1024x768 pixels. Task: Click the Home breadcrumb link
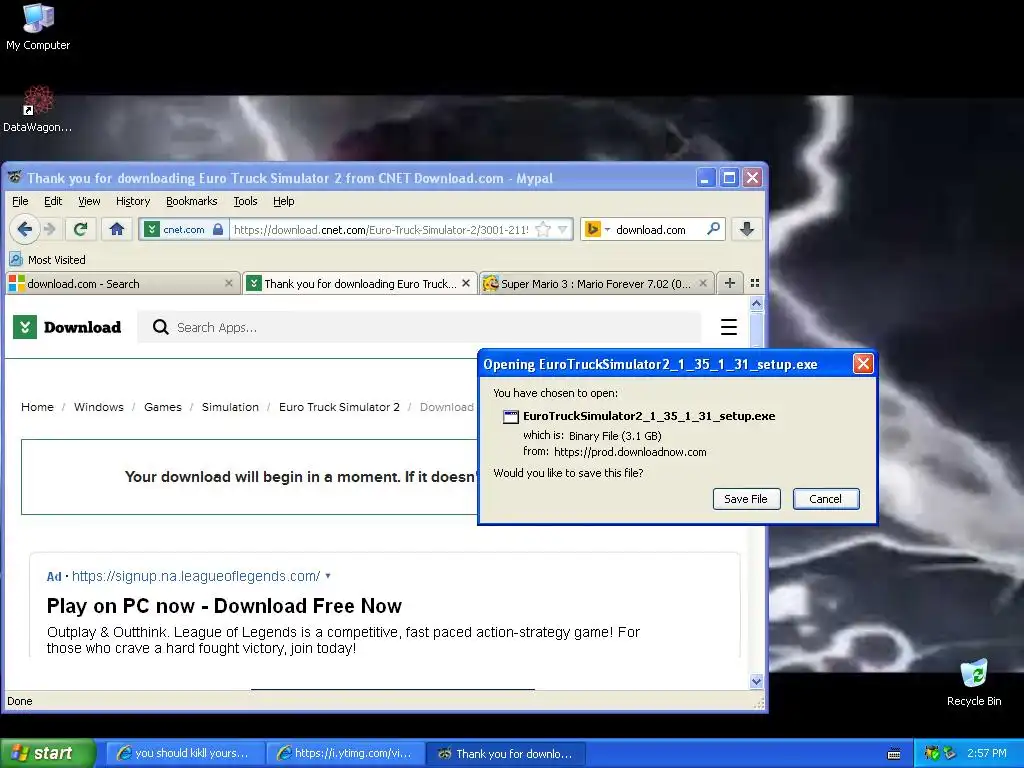point(37,407)
